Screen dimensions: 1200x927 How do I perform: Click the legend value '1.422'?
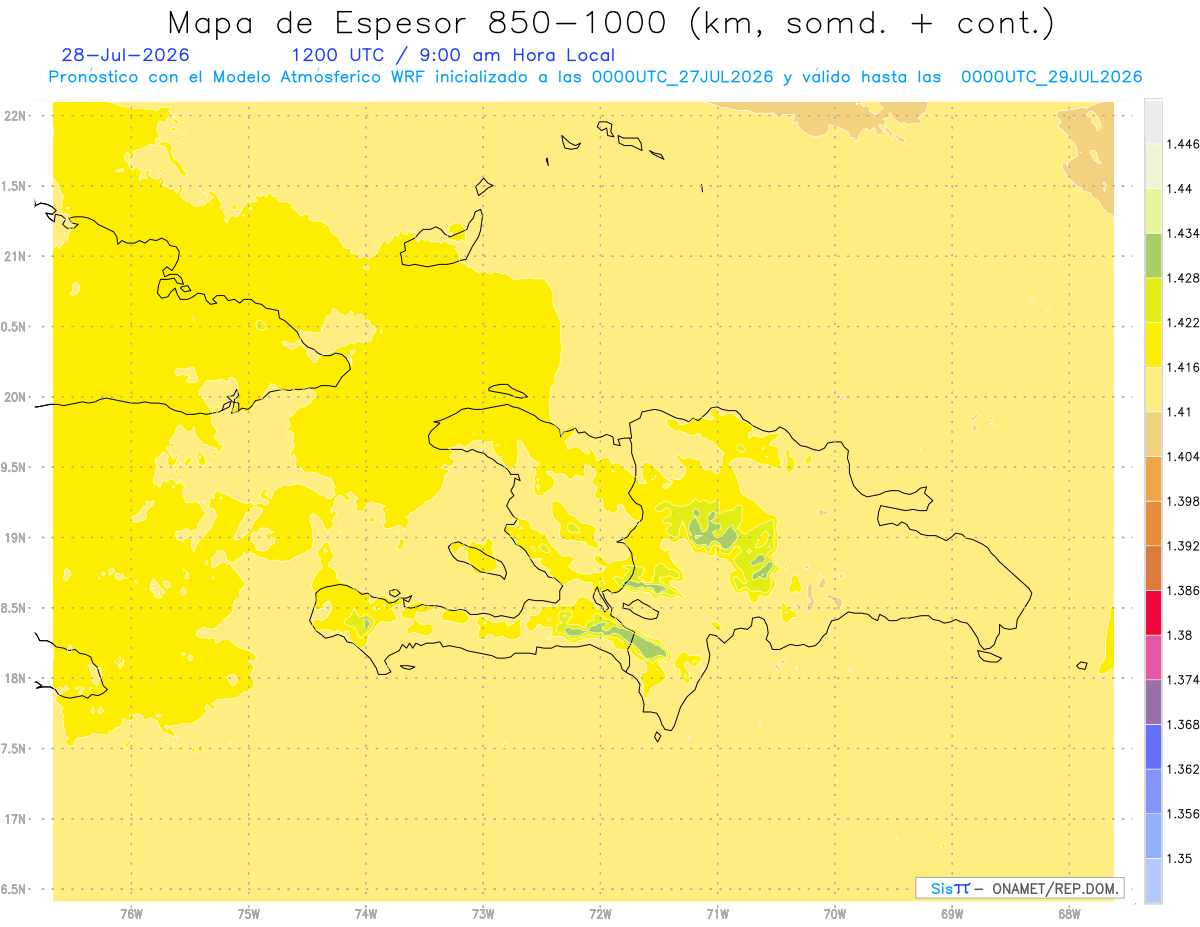click(1182, 323)
